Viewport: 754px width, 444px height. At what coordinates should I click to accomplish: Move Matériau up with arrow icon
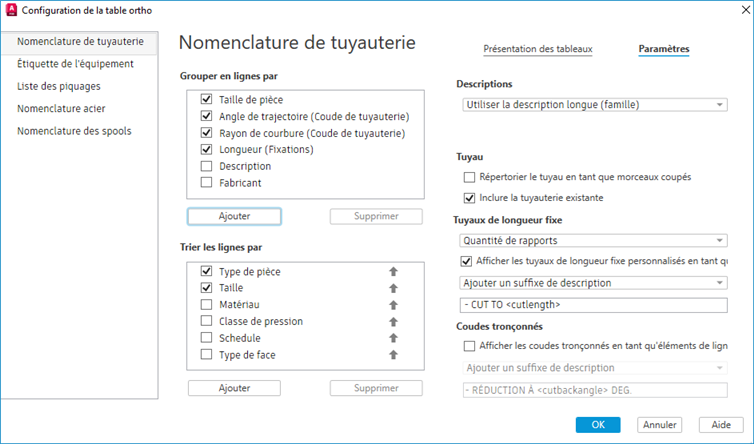[x=393, y=305]
